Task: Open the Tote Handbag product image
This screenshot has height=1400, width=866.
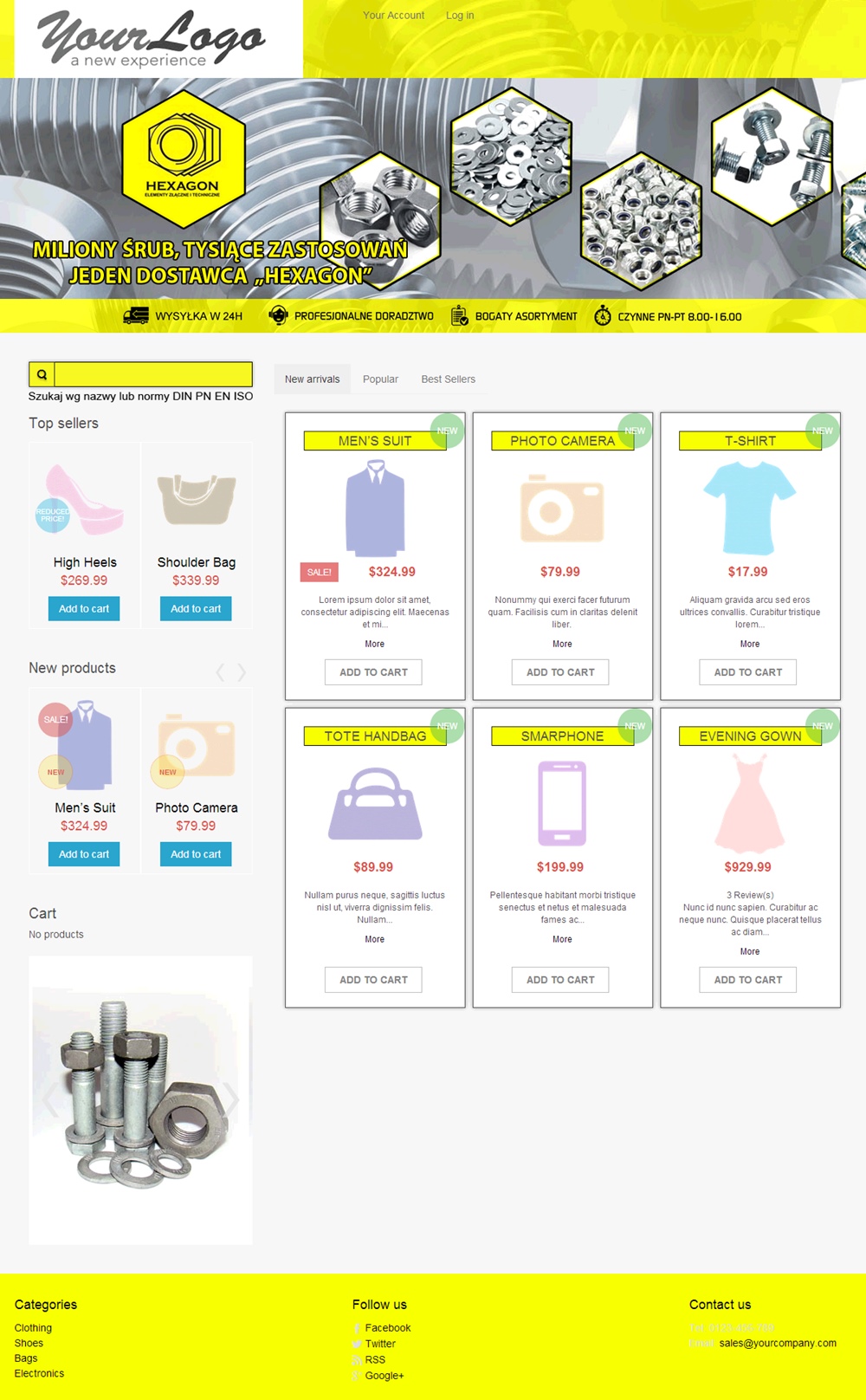Action: (375, 803)
